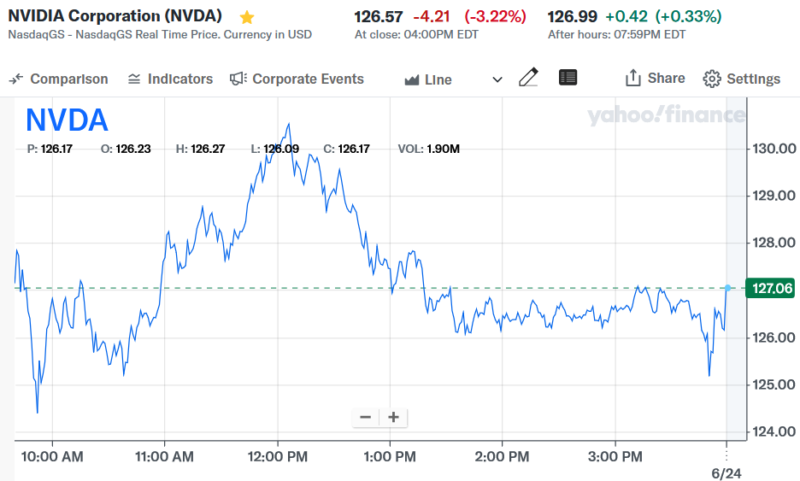This screenshot has height=481, width=800.
Task: Click the VOL 1.90M readout
Action: tap(428, 149)
